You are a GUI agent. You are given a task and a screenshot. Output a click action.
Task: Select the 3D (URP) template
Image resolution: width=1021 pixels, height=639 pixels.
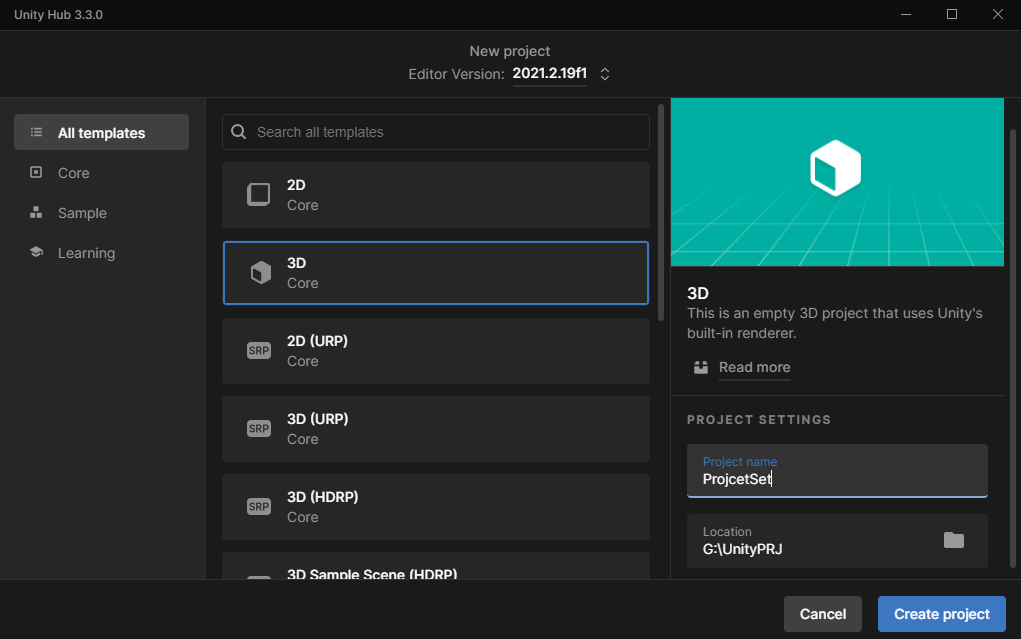pos(436,429)
